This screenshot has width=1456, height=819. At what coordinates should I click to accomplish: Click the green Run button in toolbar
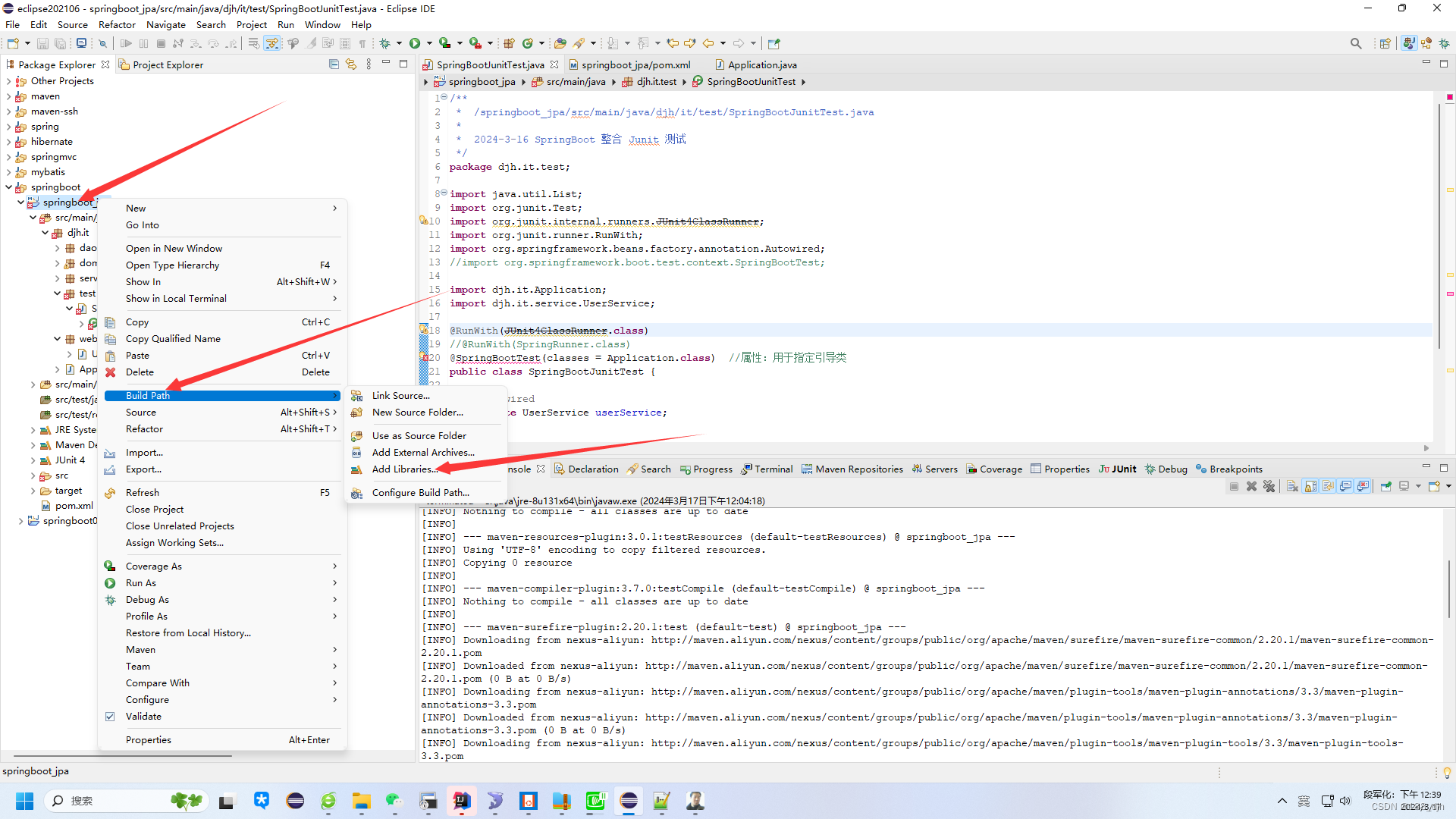point(415,43)
